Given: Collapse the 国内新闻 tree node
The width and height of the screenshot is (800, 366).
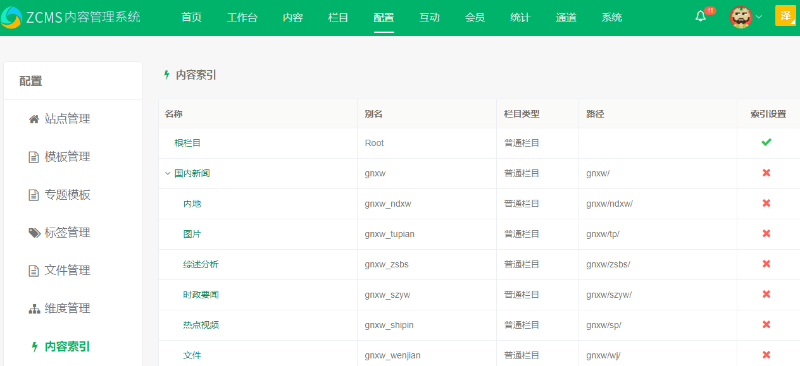Looking at the screenshot, I should [x=167, y=174].
